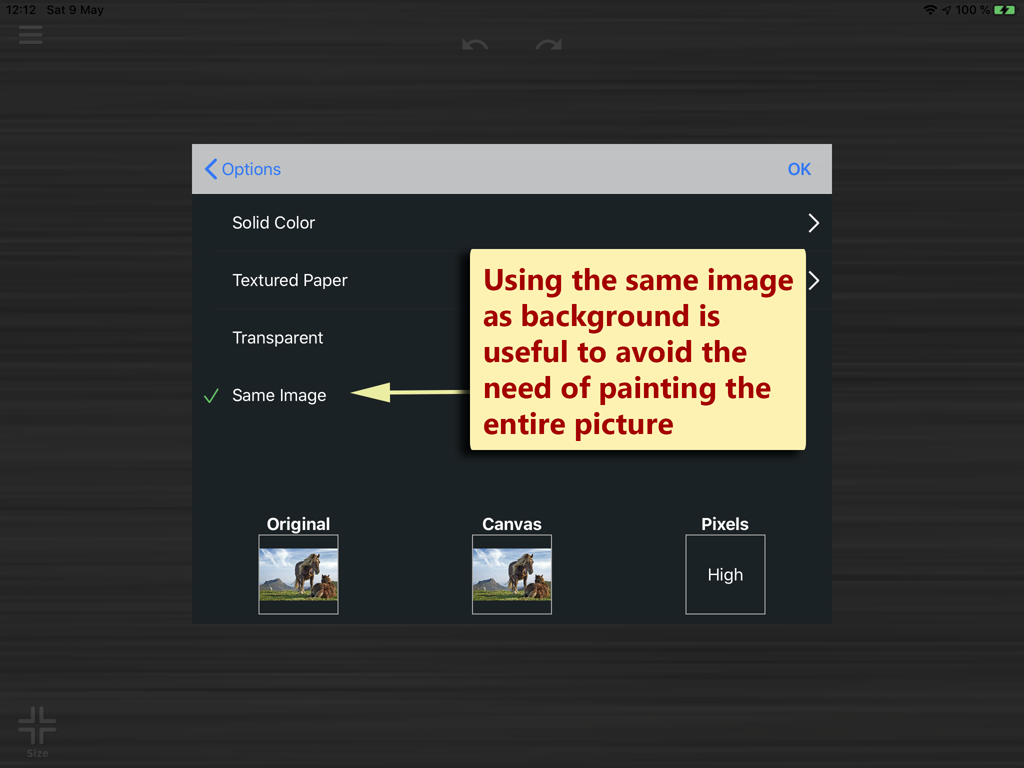Tap the yellow tip note
Screen dimensions: 1024x768
[x=637, y=350]
